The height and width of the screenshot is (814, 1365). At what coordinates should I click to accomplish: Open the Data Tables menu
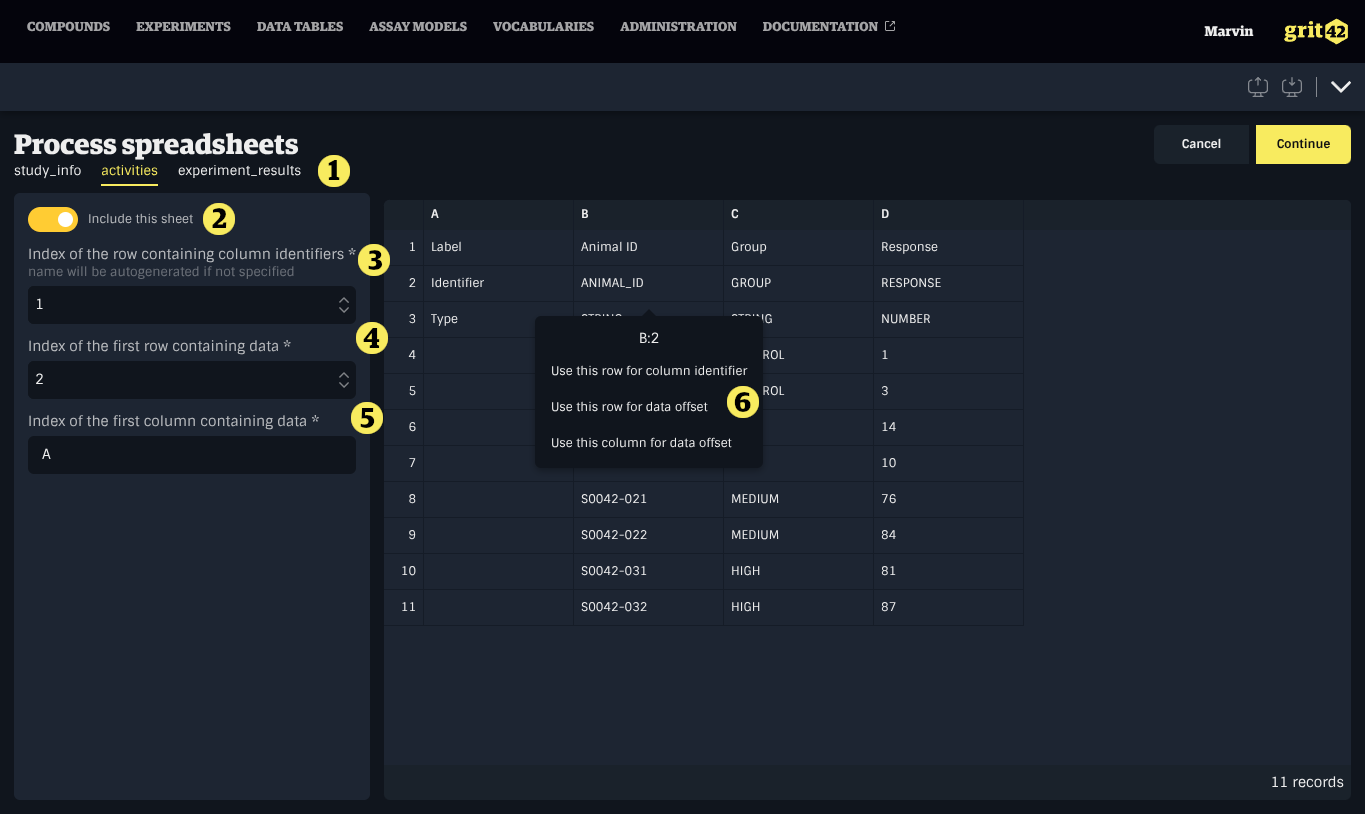300,27
